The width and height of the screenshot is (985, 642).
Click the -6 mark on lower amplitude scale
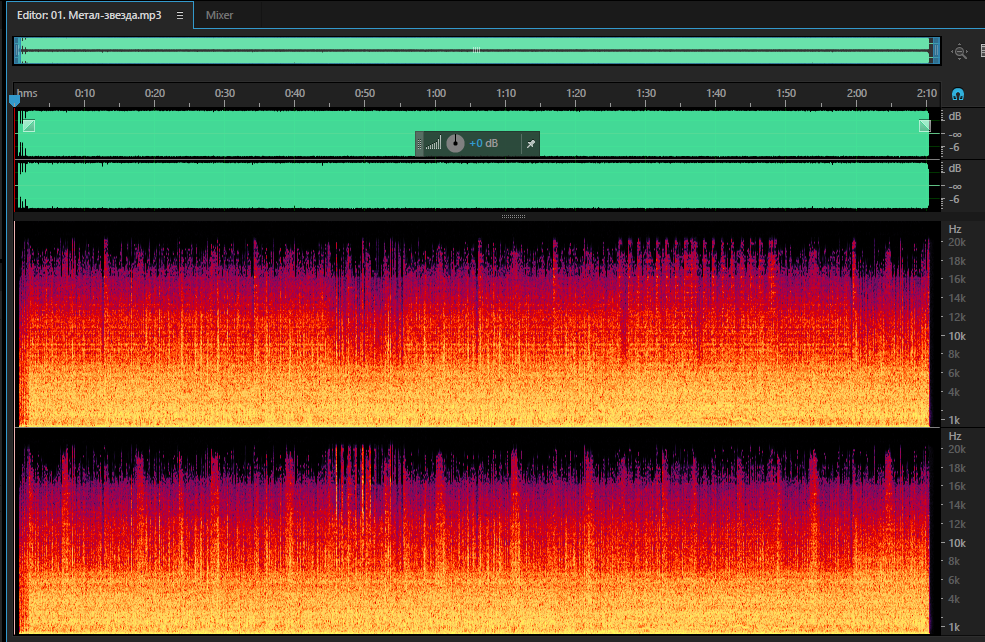955,200
